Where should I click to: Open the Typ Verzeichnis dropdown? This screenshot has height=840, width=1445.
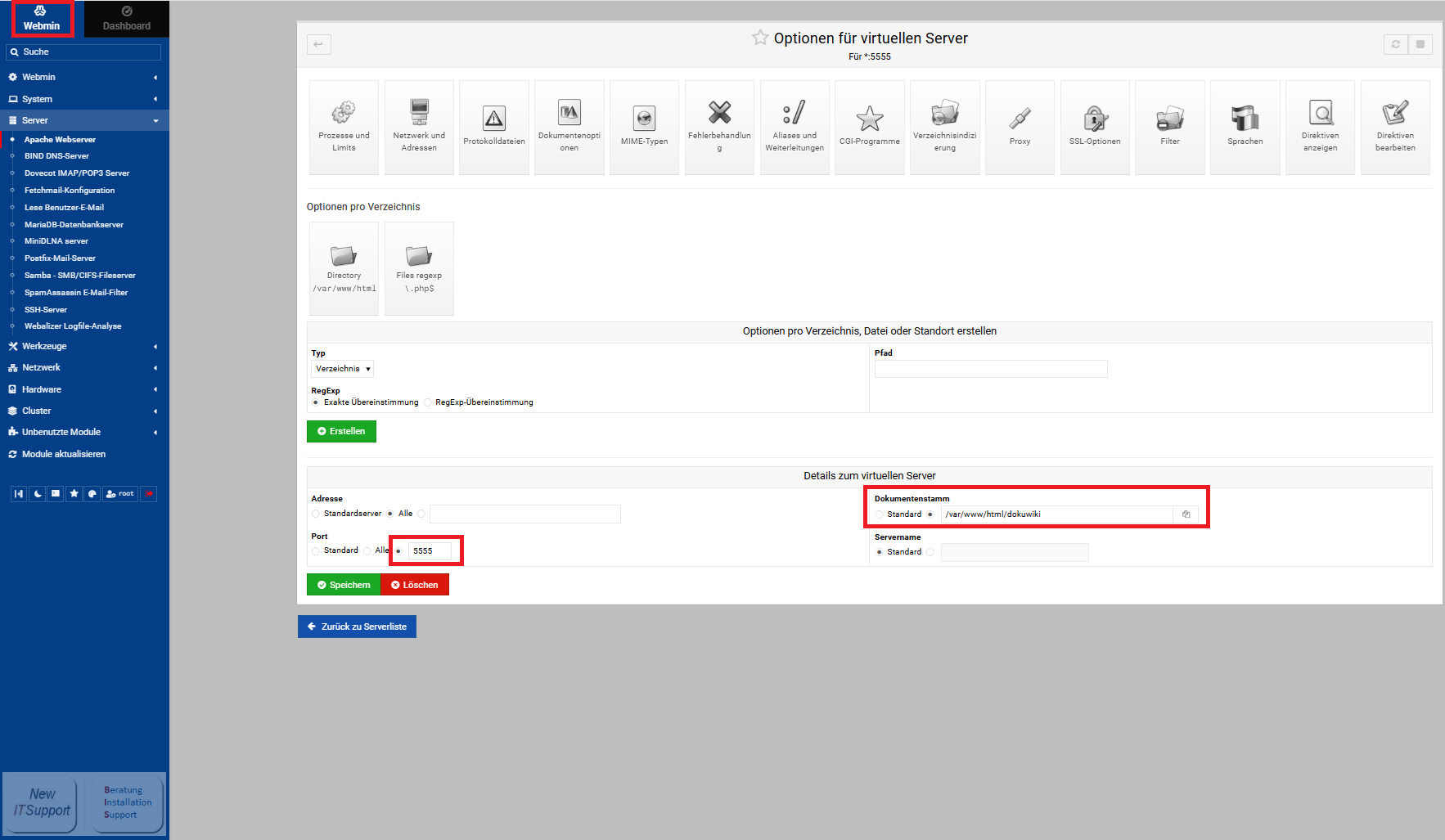coord(342,369)
